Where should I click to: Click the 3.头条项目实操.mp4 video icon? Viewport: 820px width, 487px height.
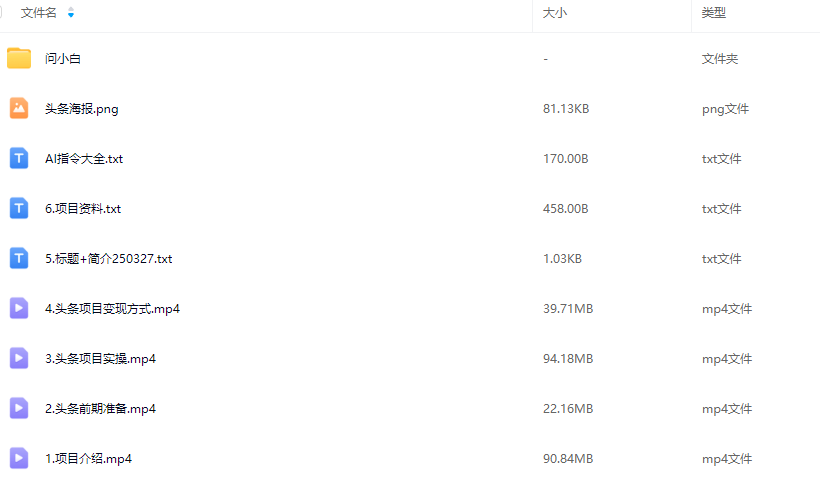[x=19, y=358]
